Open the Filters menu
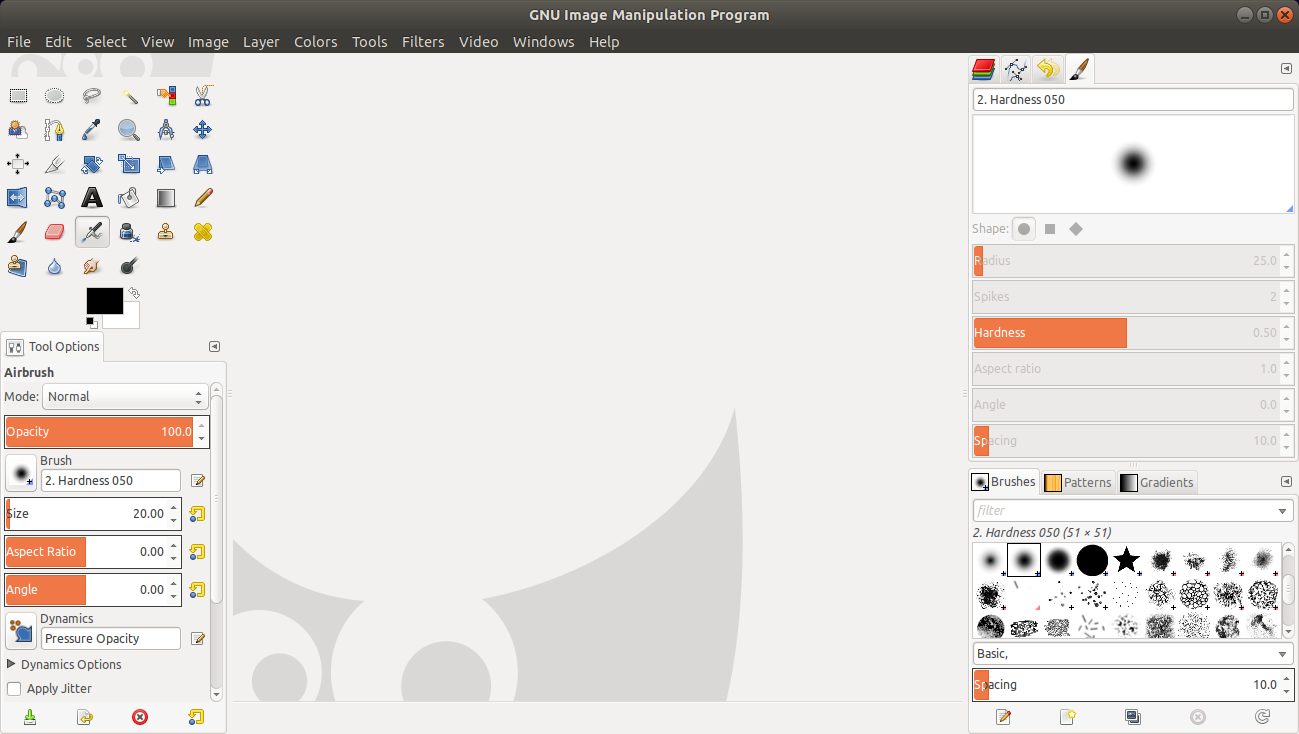Viewport: 1299px width, 734px height. pyautogui.click(x=423, y=42)
